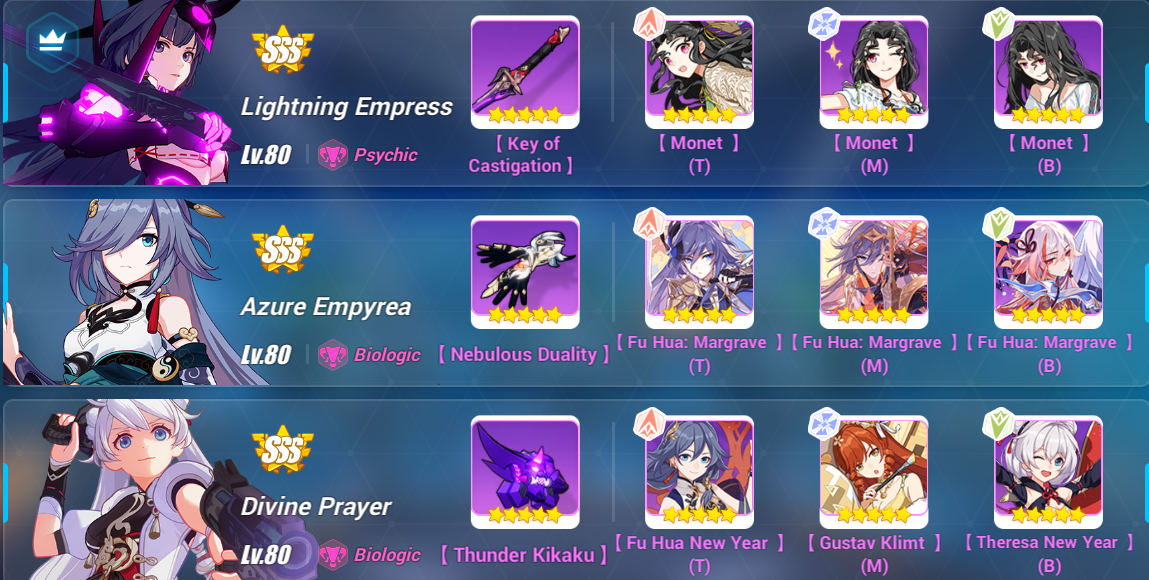Select the Thunder Kikaku weapon icon

[525, 472]
